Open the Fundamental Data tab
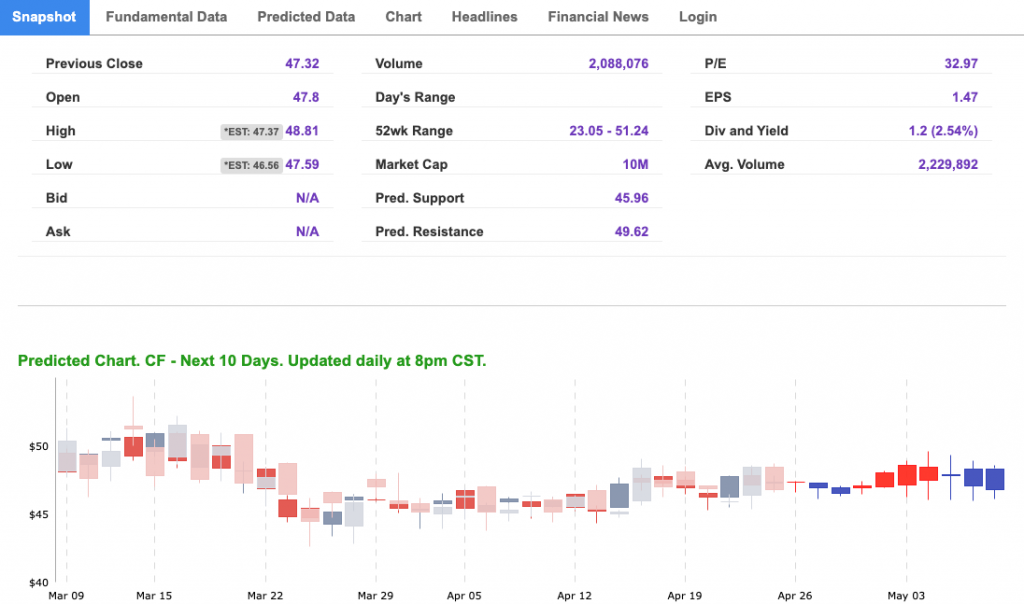This screenshot has height=604, width=1024. coord(166,17)
